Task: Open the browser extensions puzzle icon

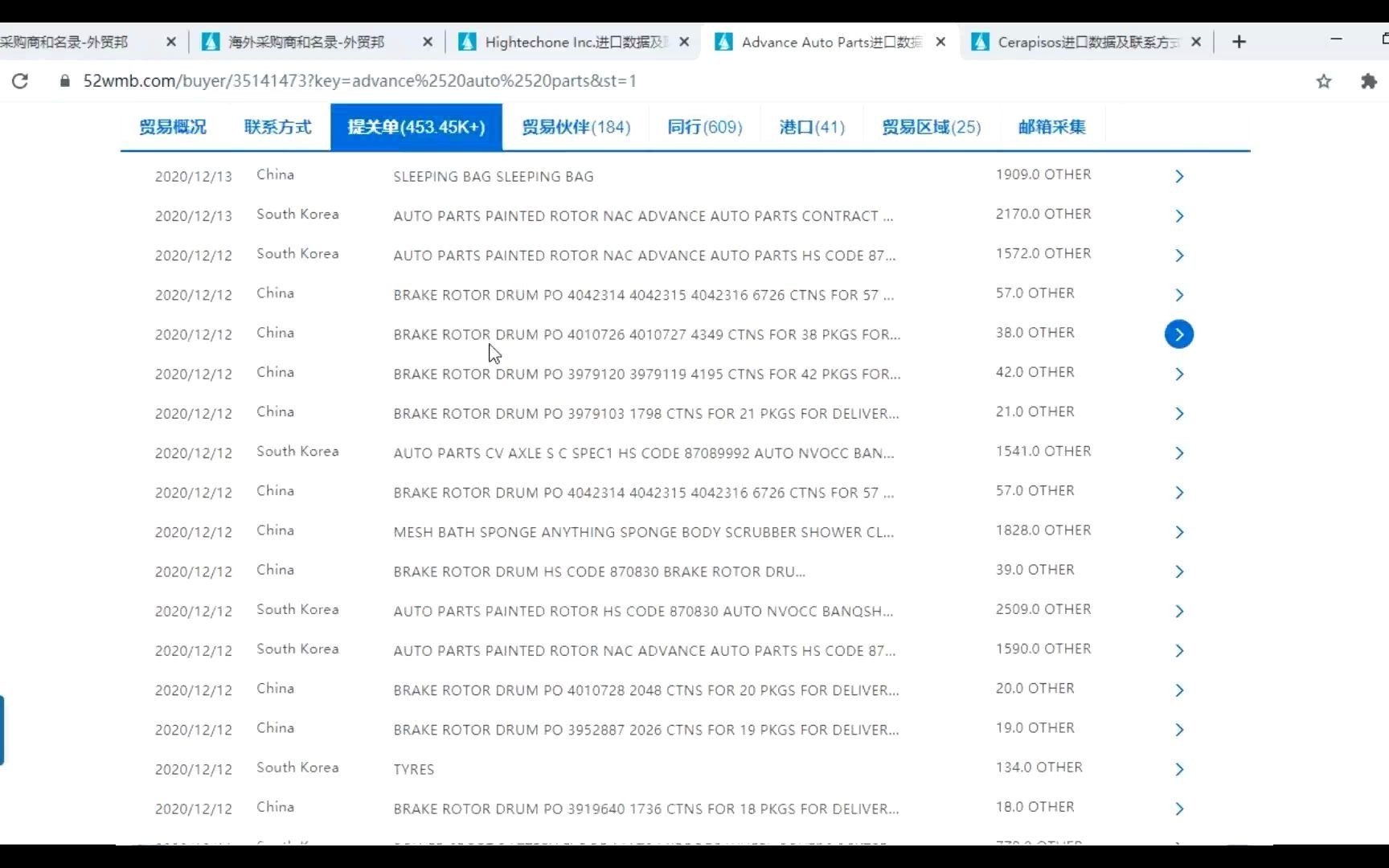Action: (1368, 81)
